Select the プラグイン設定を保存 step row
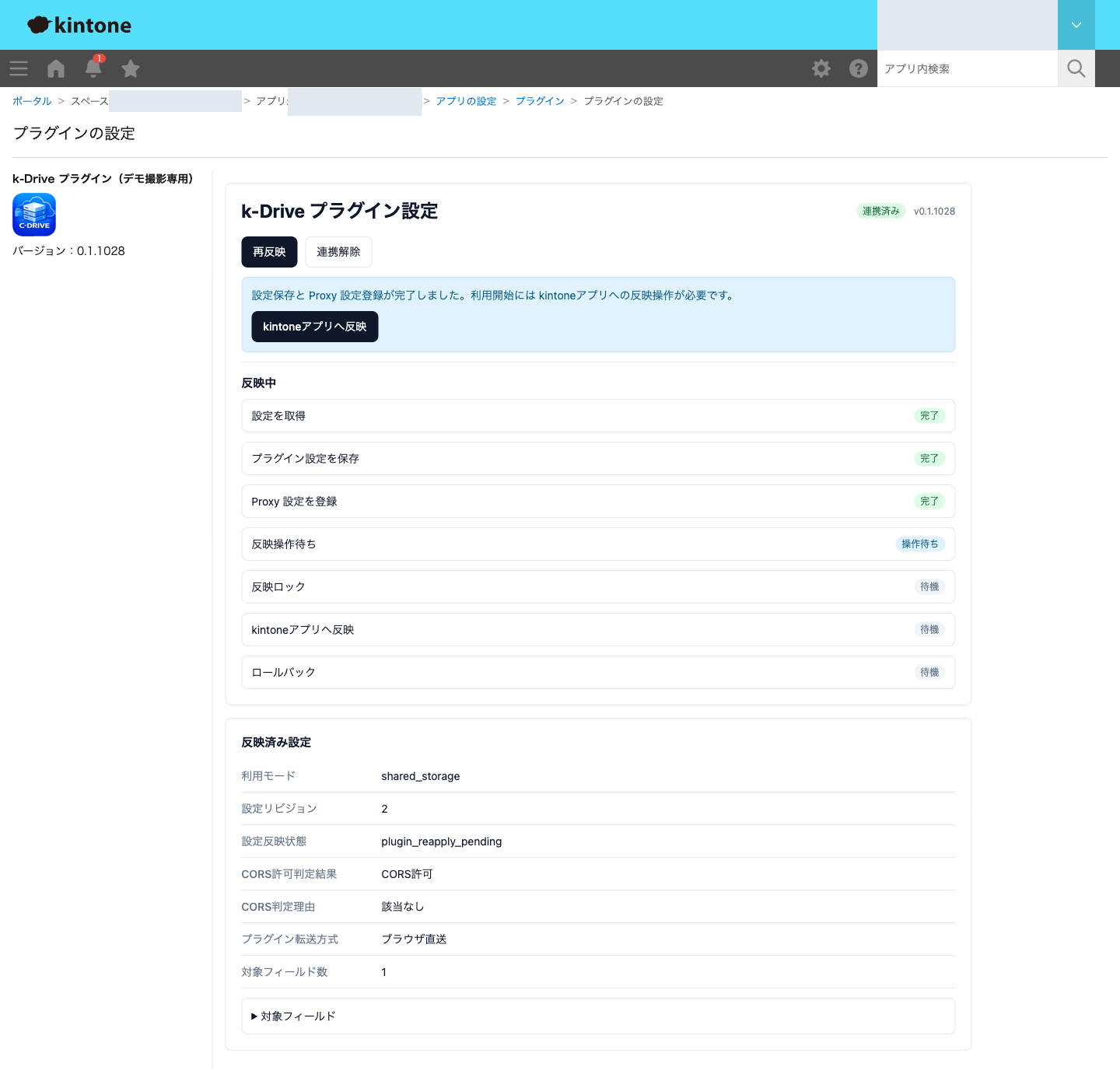The width and height of the screenshot is (1120, 1088). pos(598,459)
